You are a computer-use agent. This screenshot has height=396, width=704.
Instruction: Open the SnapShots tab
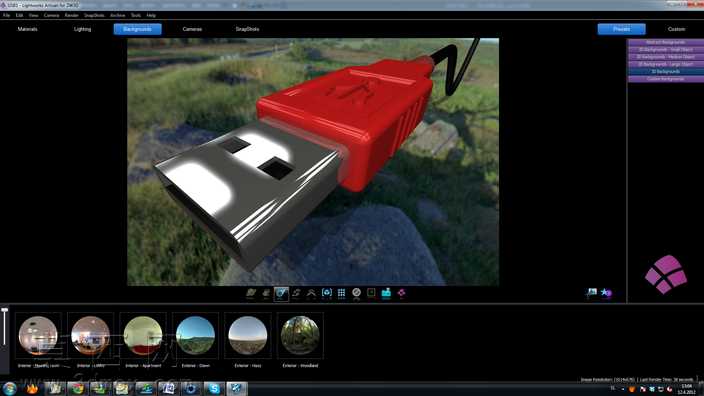[x=247, y=29]
